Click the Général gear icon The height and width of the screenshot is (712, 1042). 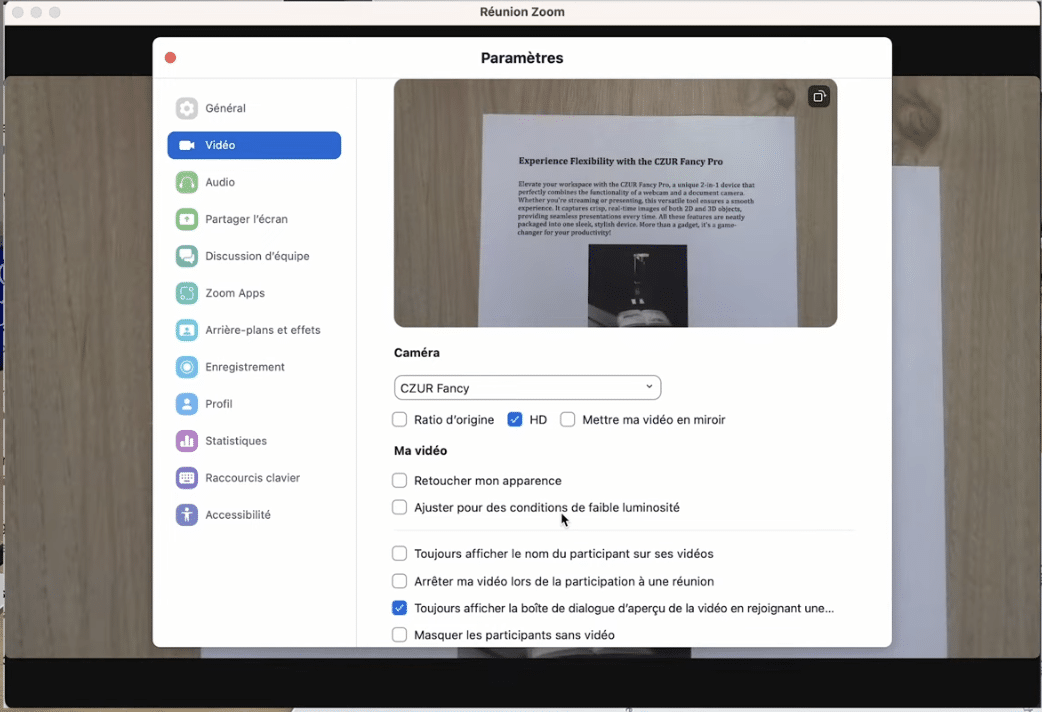coord(187,108)
